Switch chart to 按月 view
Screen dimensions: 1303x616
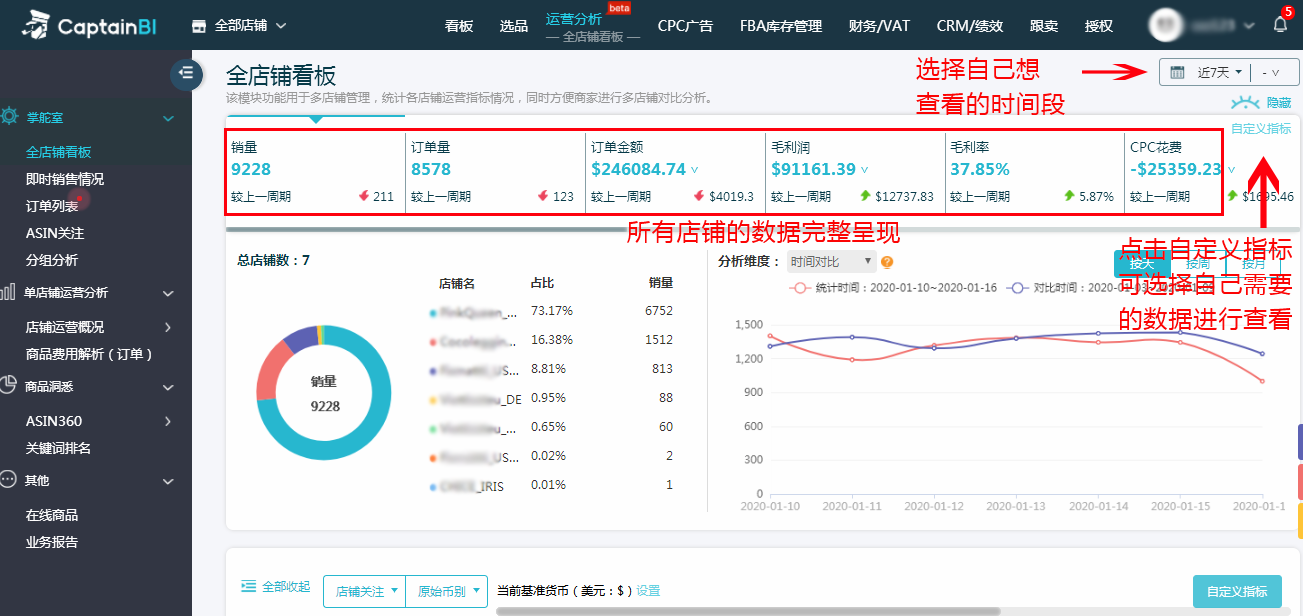[x=1254, y=264]
